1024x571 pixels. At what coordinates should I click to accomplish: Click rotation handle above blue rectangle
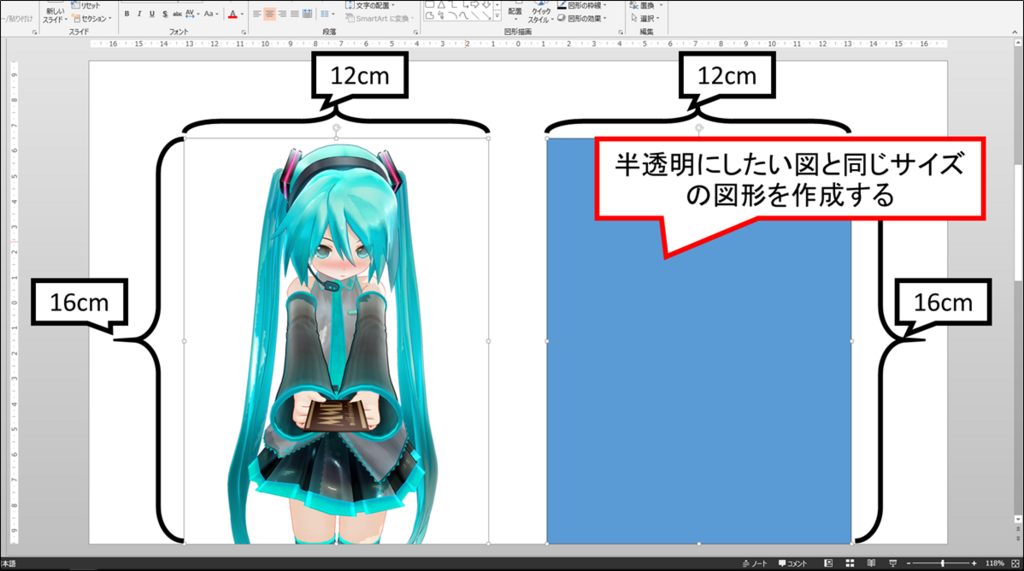click(x=699, y=128)
